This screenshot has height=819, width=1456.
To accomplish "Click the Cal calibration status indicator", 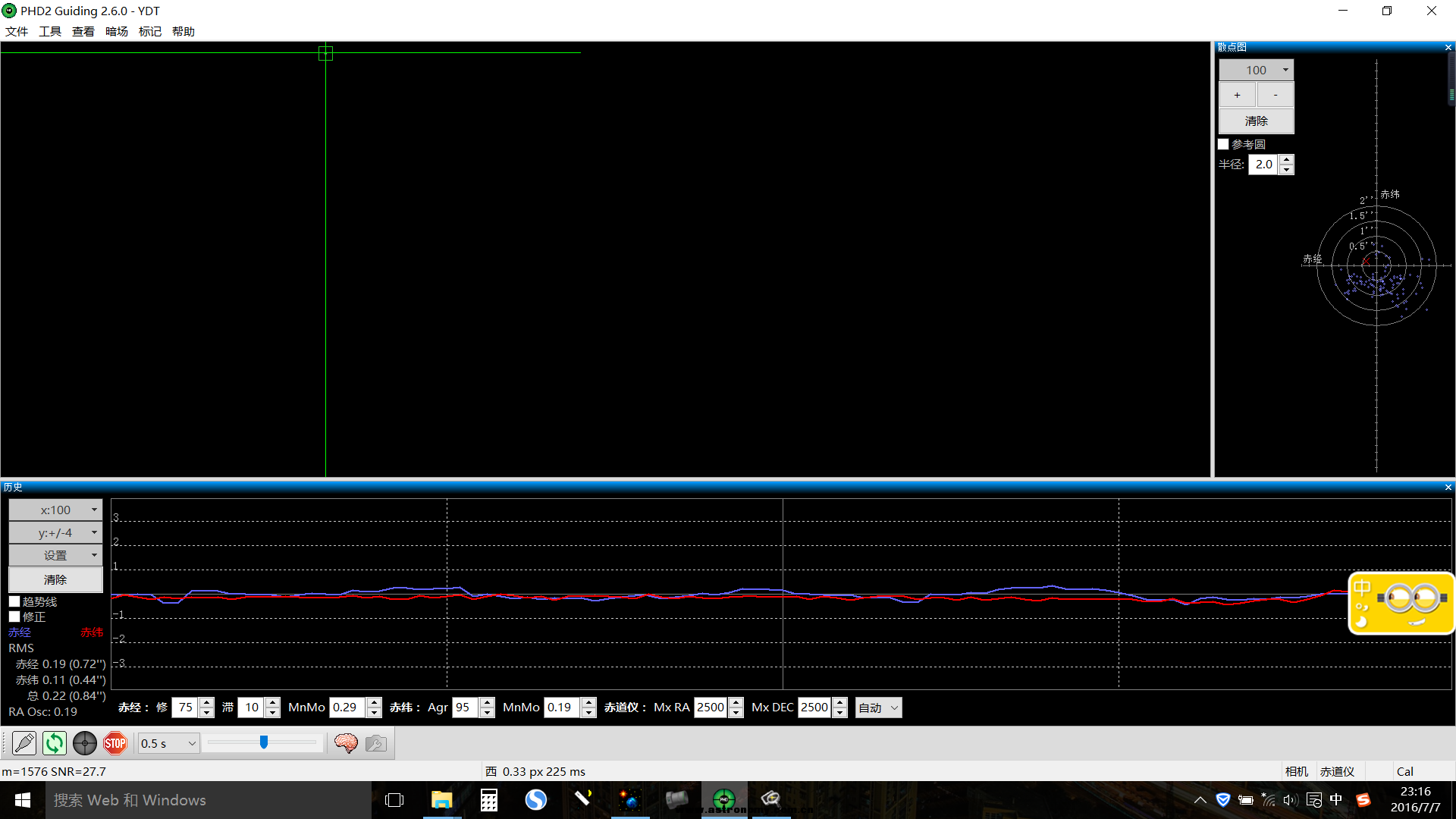I will click(1405, 771).
